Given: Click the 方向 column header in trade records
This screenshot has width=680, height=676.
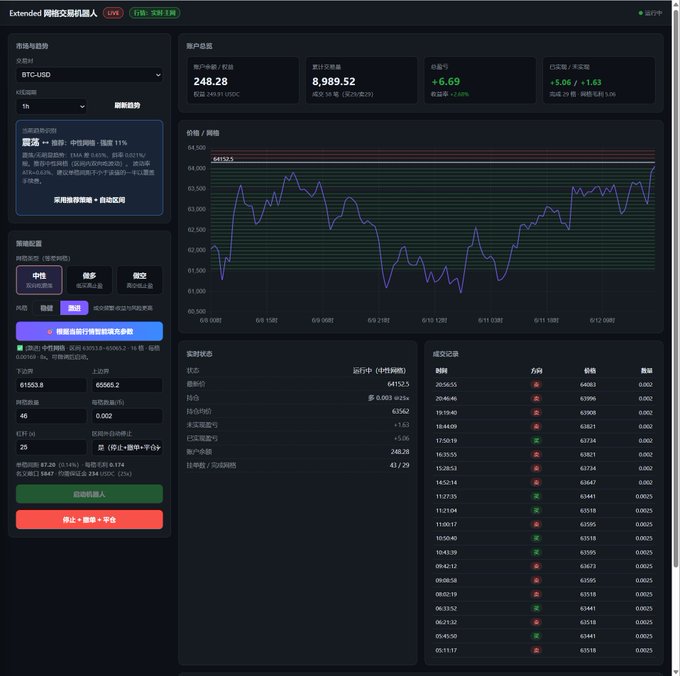Looking at the screenshot, I should (x=536, y=371).
